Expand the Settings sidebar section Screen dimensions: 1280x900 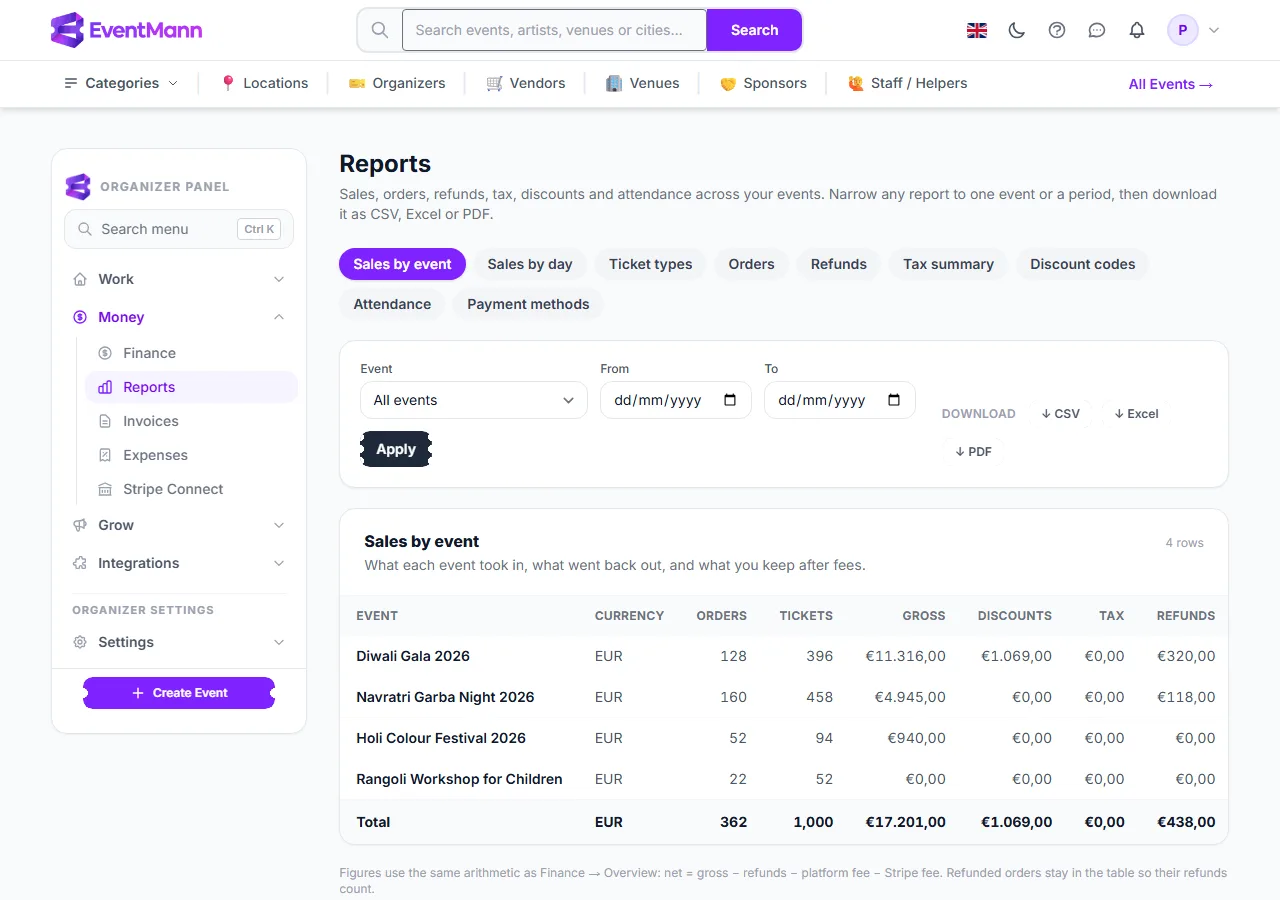(179, 642)
